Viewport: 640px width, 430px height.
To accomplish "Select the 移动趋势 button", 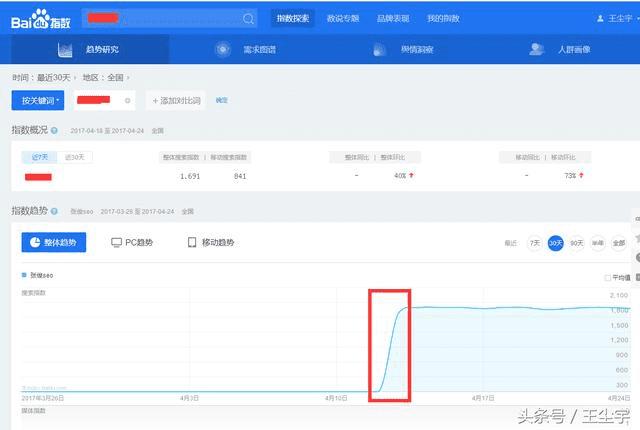I will (211, 242).
